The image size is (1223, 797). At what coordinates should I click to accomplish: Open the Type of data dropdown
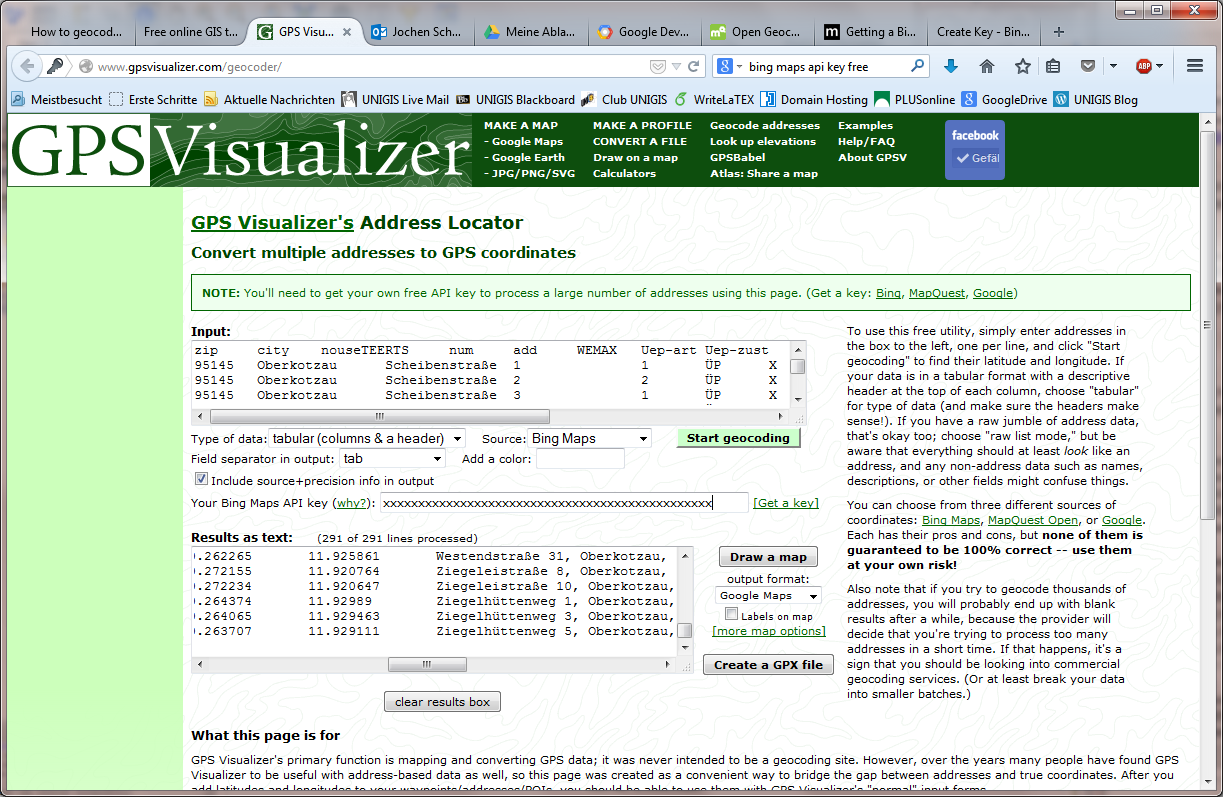[x=367, y=438]
